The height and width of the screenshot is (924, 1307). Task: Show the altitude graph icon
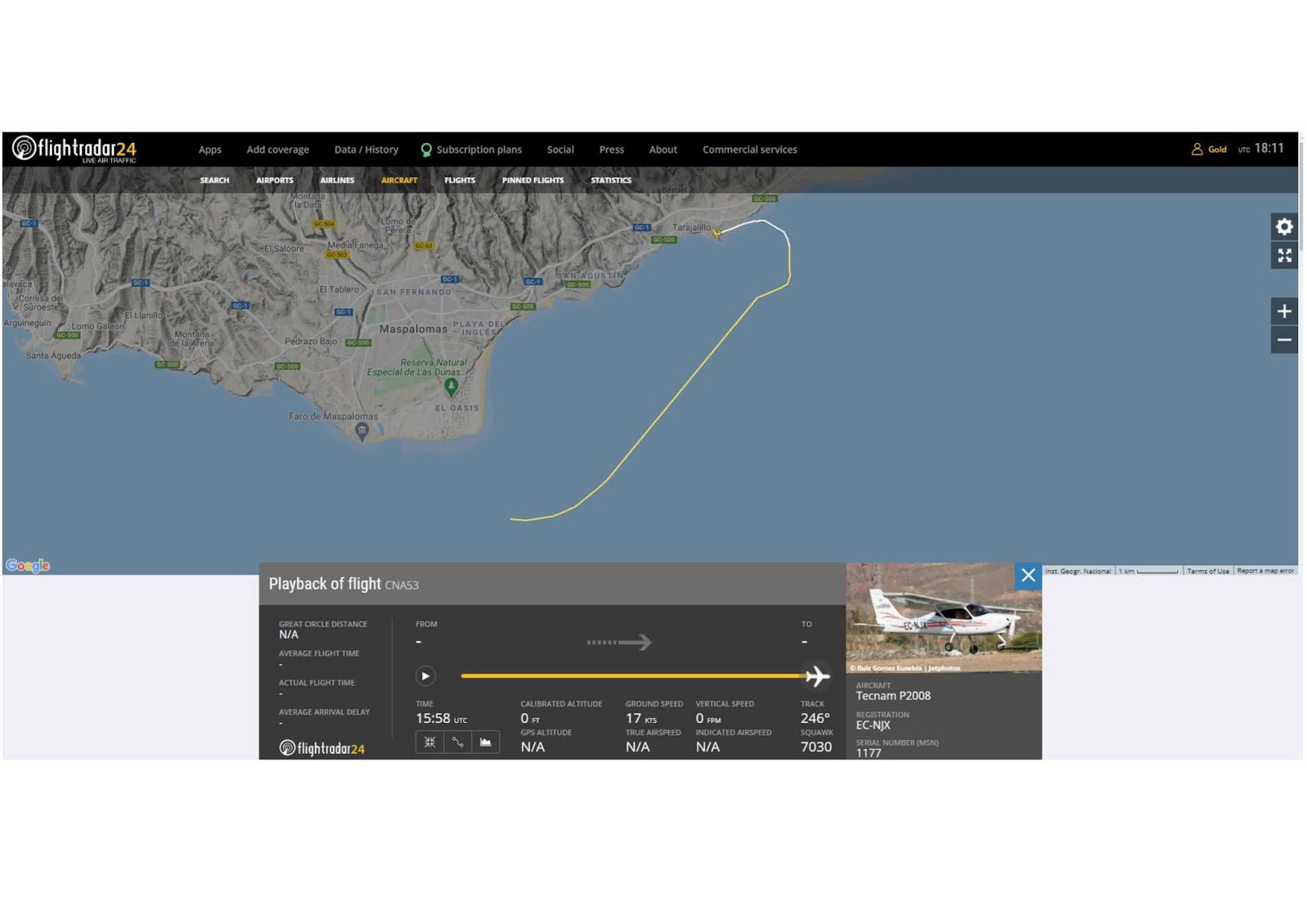485,742
